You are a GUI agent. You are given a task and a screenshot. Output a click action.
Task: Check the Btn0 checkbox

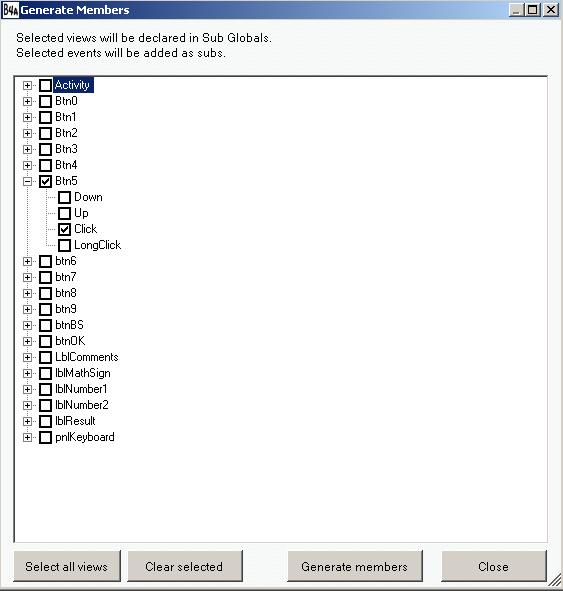tap(46, 101)
